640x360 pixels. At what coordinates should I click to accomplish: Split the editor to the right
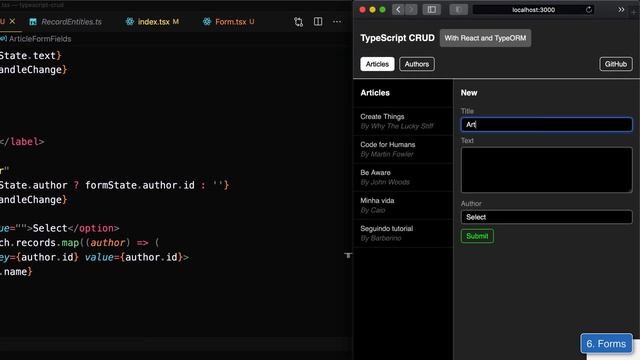coord(318,22)
